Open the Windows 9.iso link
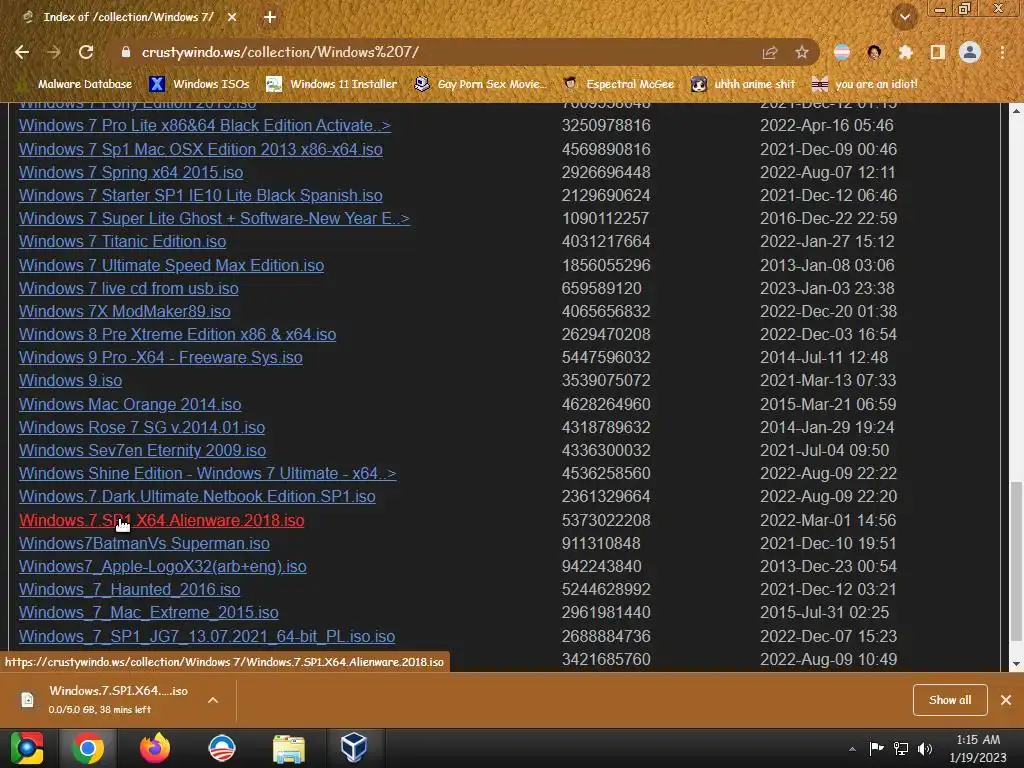Screen dimensions: 1024x768 pos(71,380)
